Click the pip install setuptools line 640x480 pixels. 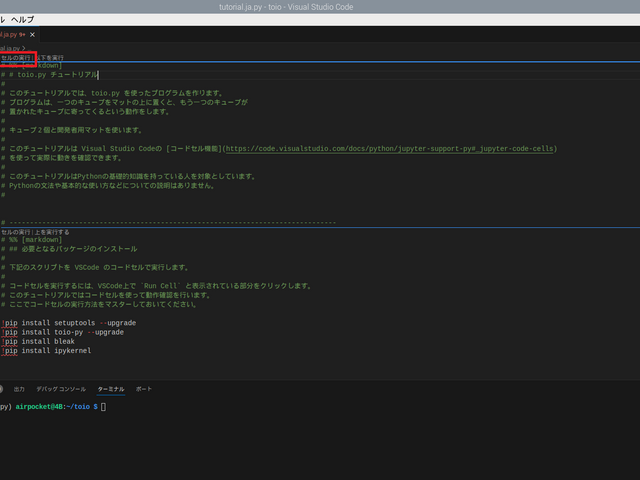click(x=69, y=323)
